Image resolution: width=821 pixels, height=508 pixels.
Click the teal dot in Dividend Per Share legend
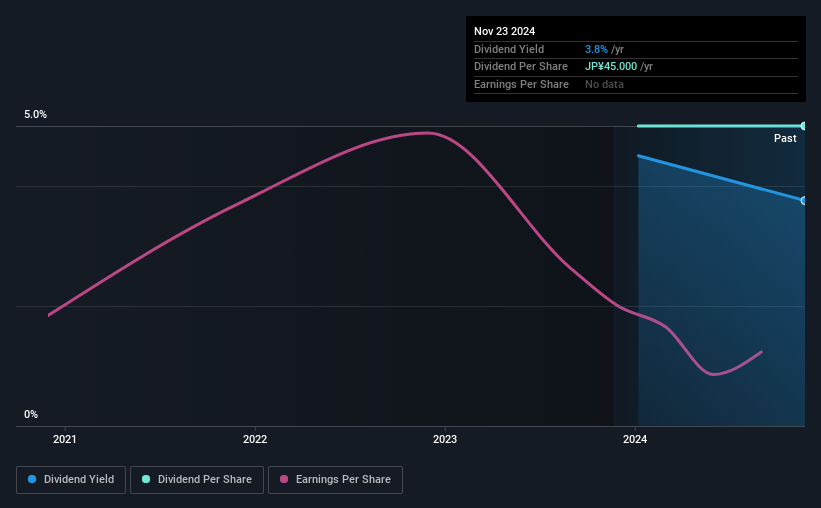(x=146, y=480)
